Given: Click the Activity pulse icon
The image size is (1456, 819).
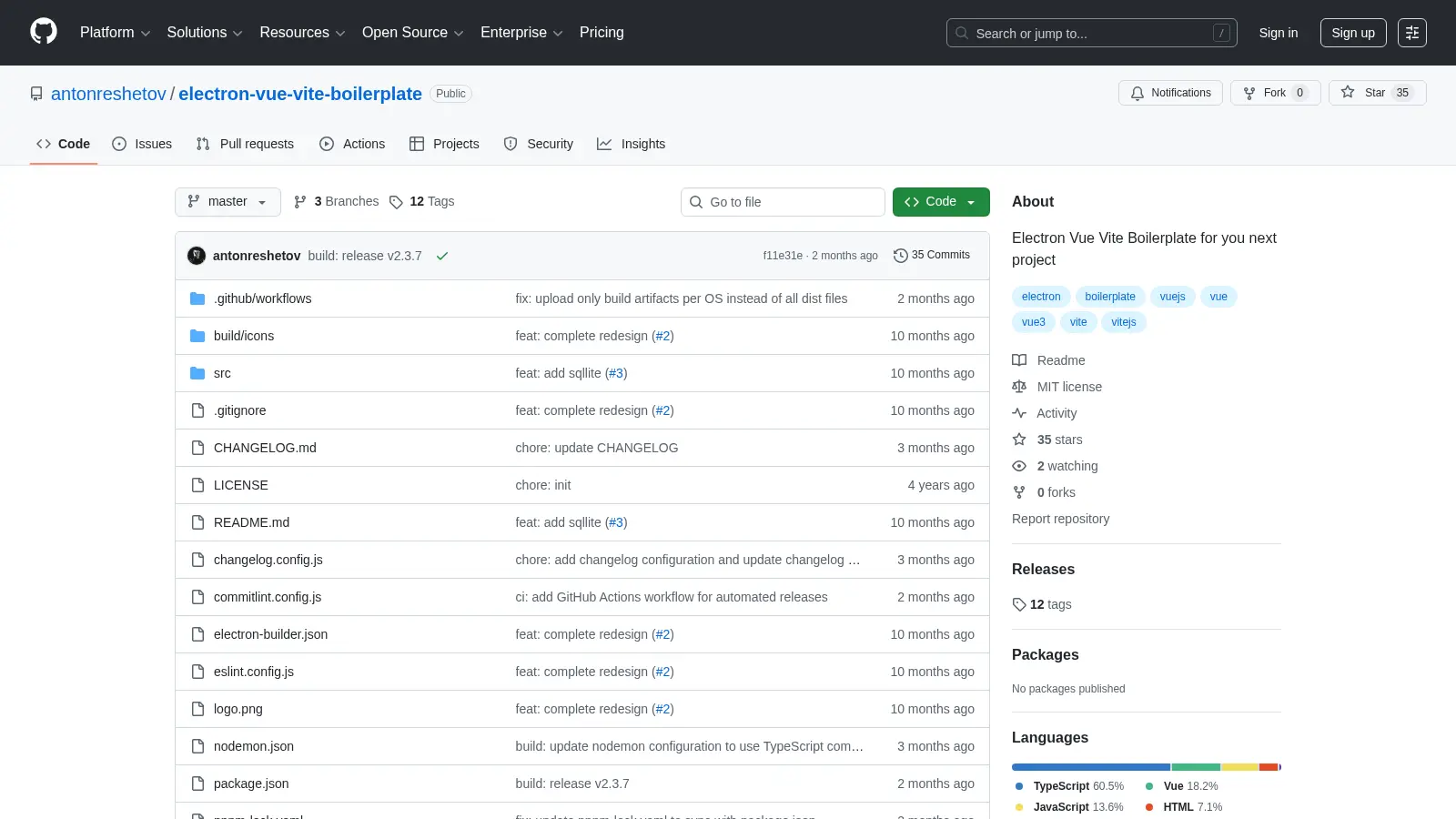Looking at the screenshot, I should pyautogui.click(x=1019, y=413).
